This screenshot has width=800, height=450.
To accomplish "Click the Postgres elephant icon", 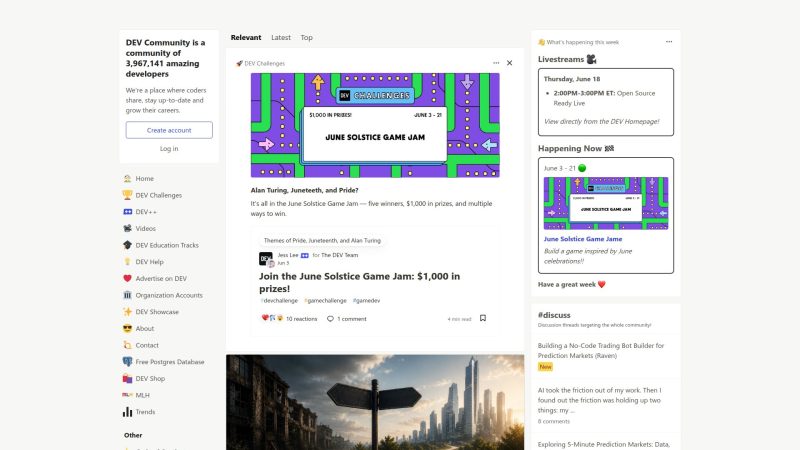I will point(128,362).
